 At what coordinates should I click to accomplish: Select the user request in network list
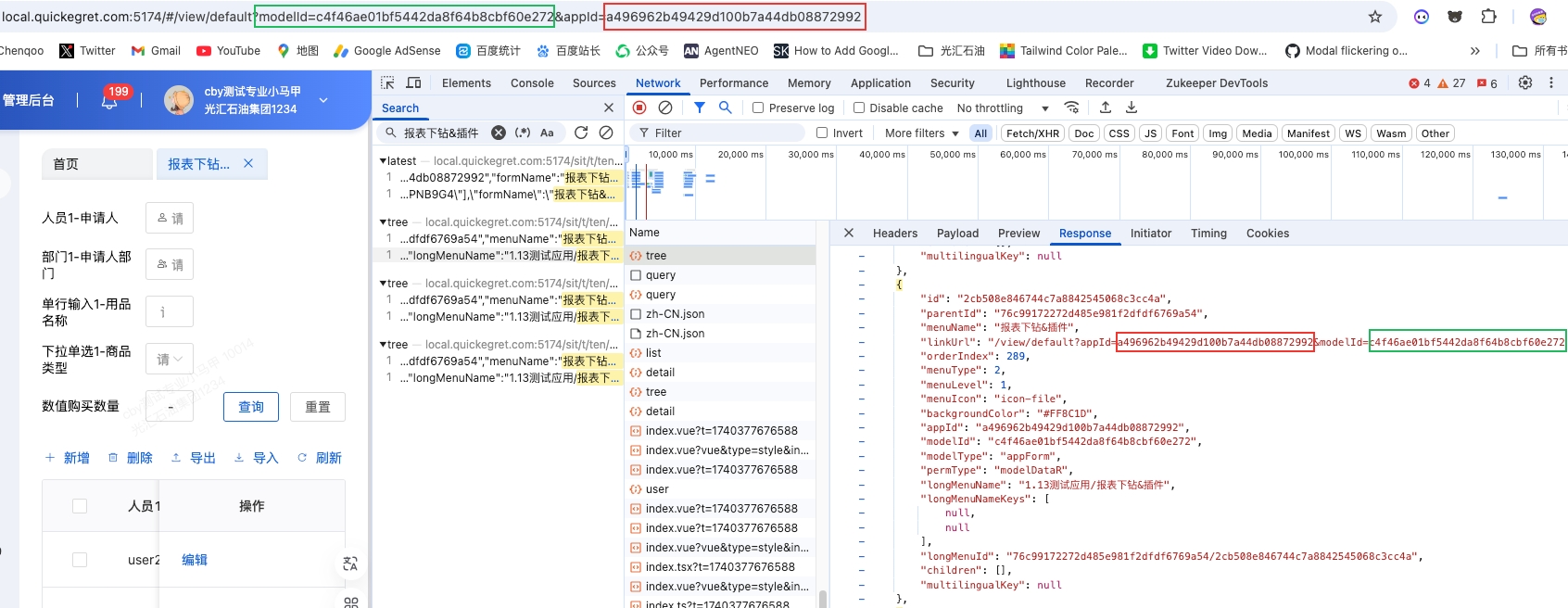(x=657, y=488)
